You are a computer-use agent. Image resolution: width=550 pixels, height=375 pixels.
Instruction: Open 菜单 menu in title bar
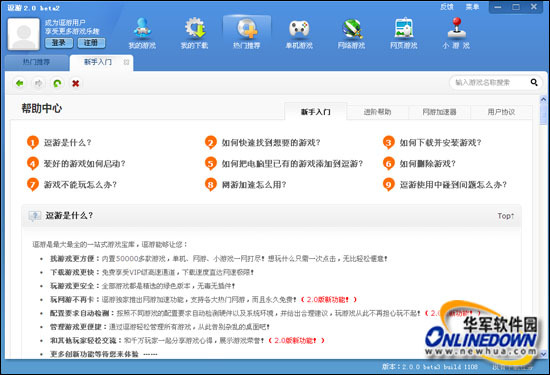click(x=472, y=7)
